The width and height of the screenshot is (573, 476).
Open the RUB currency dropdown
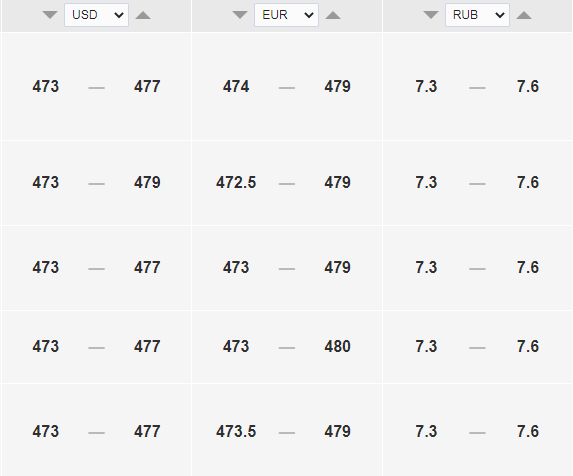click(x=477, y=15)
